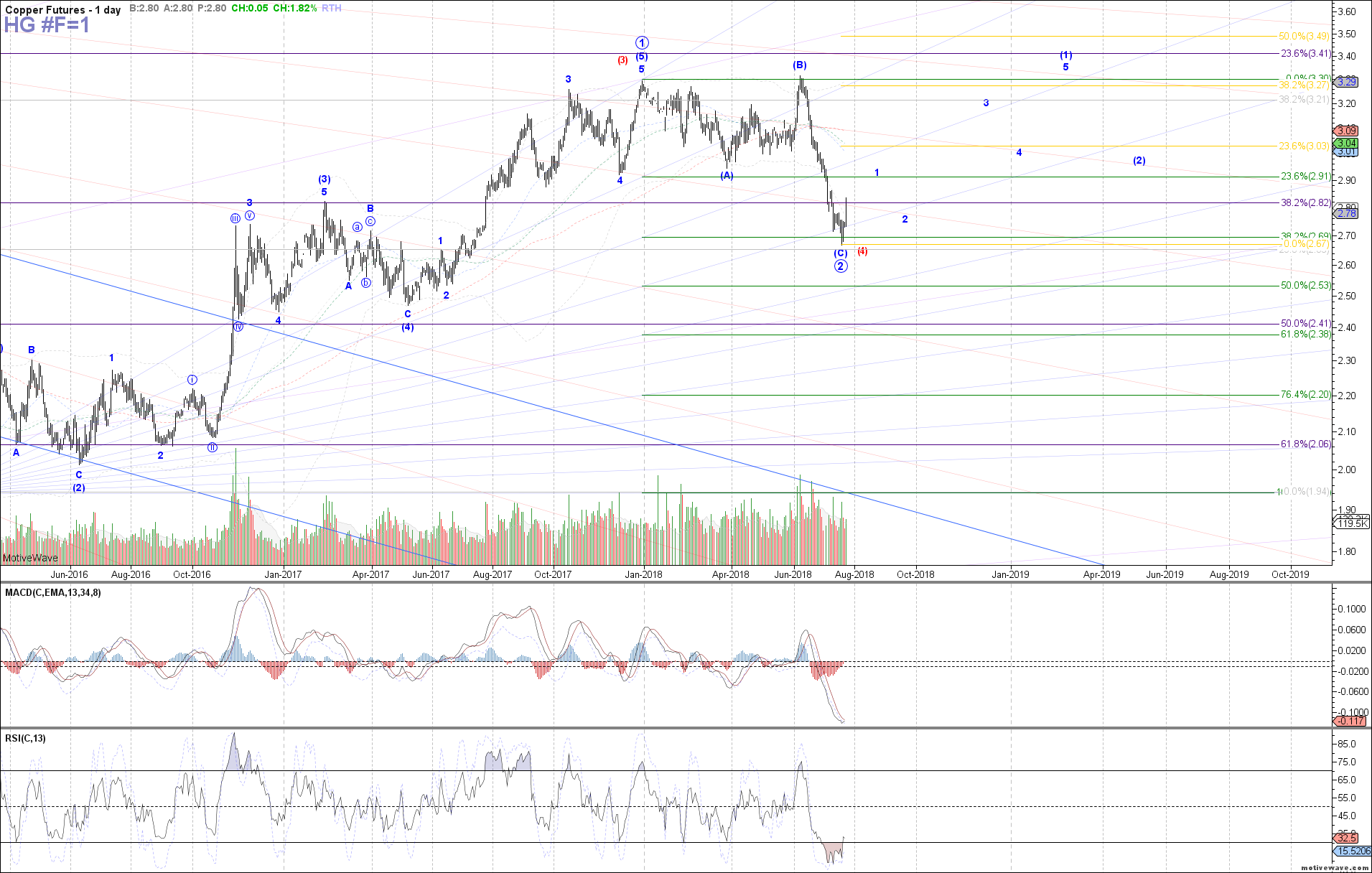
Task: Select the circled iv wave marker
Action: click(238, 327)
